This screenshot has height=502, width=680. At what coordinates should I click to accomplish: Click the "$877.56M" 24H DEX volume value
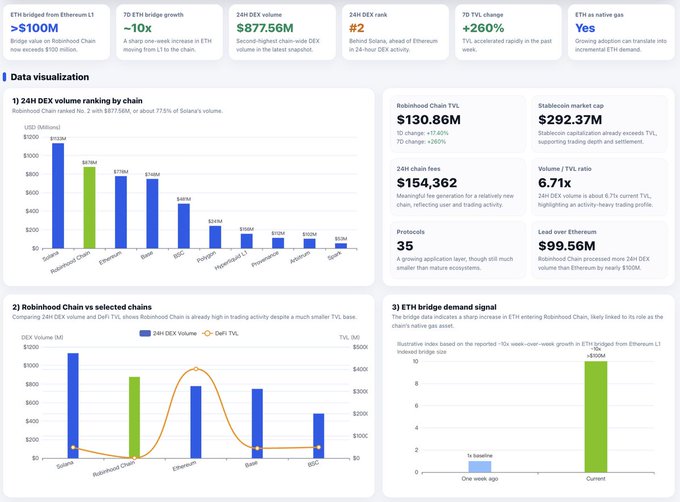(265, 28)
